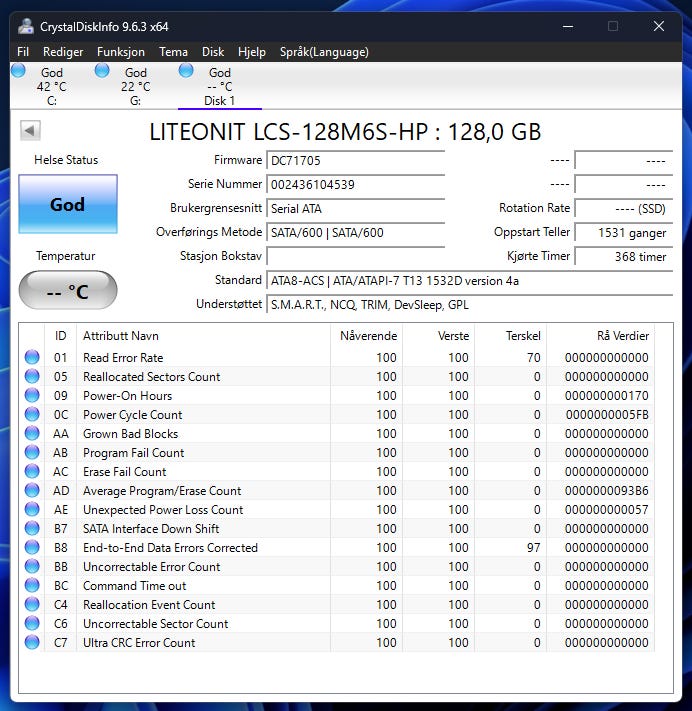Click the CrystalDiskInfo app icon in title bar
692x711 pixels.
(x=26, y=26)
